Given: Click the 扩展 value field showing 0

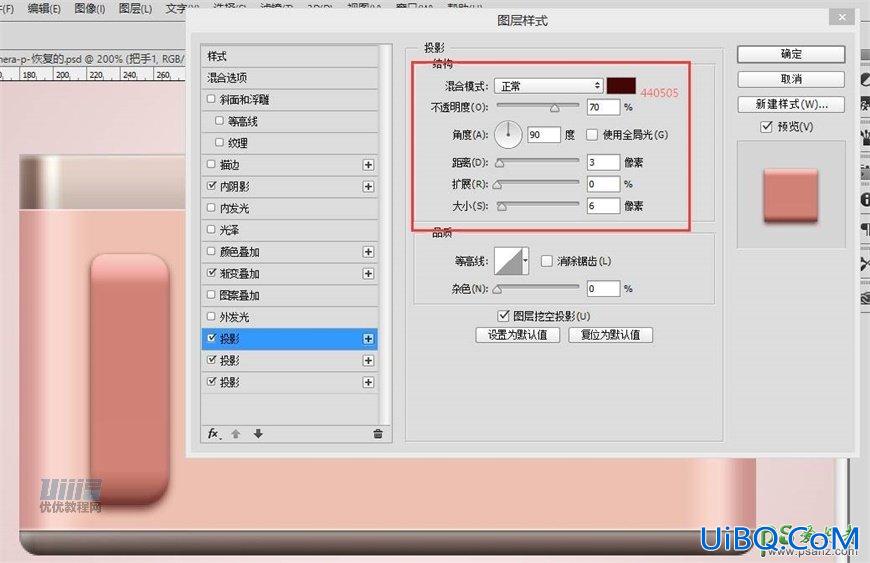Looking at the screenshot, I should [x=603, y=184].
